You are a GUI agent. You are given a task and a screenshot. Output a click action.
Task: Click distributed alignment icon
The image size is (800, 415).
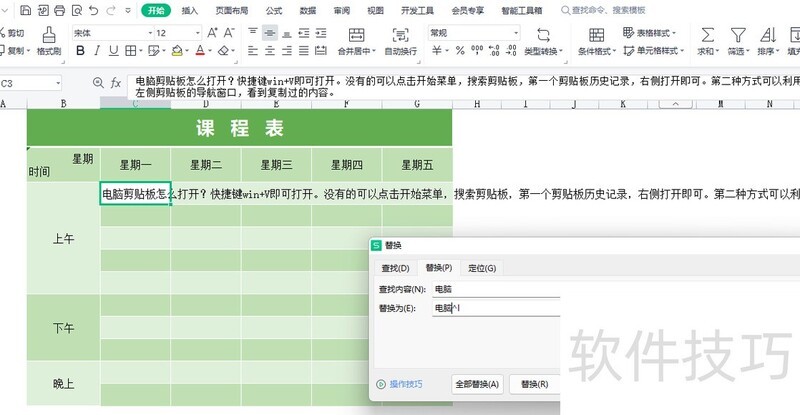click(321, 51)
